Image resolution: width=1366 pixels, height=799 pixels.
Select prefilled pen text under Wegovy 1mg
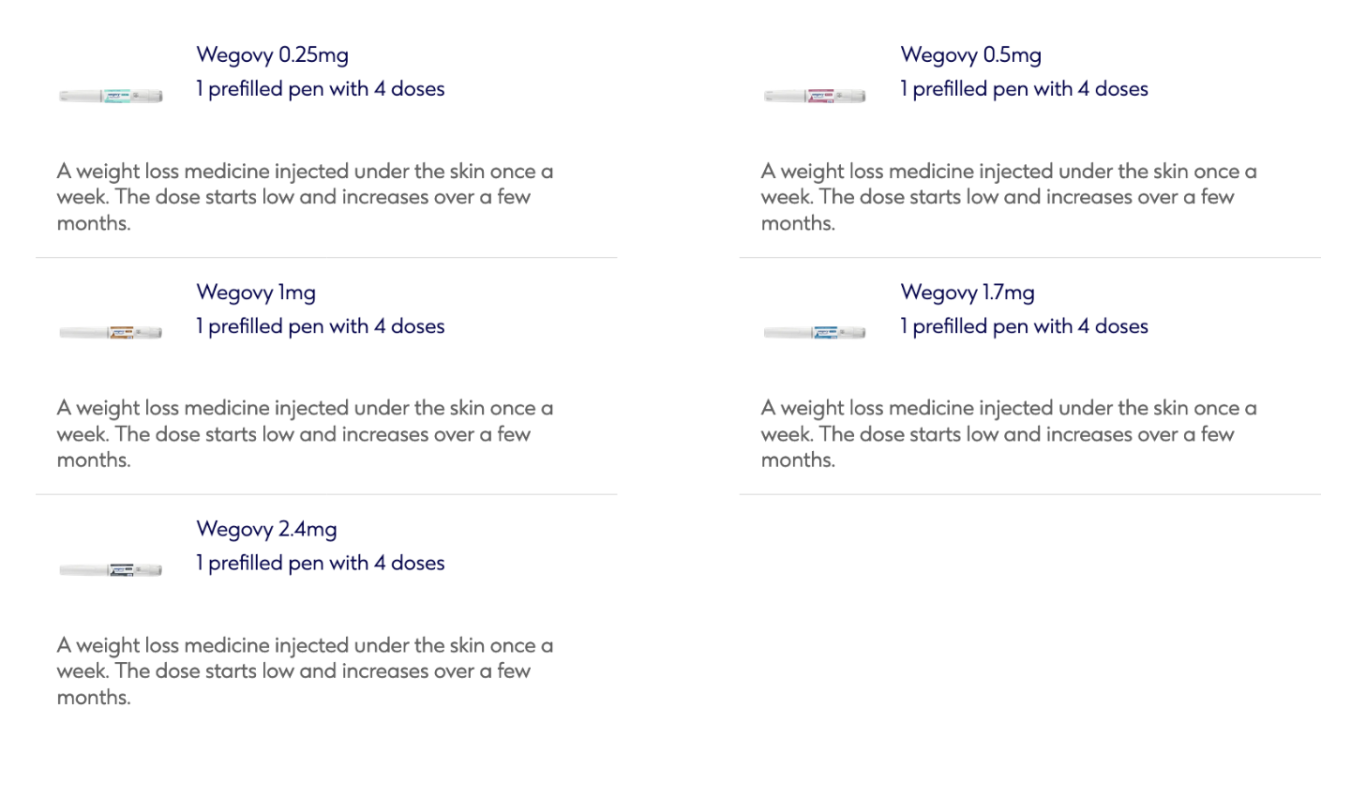point(320,326)
